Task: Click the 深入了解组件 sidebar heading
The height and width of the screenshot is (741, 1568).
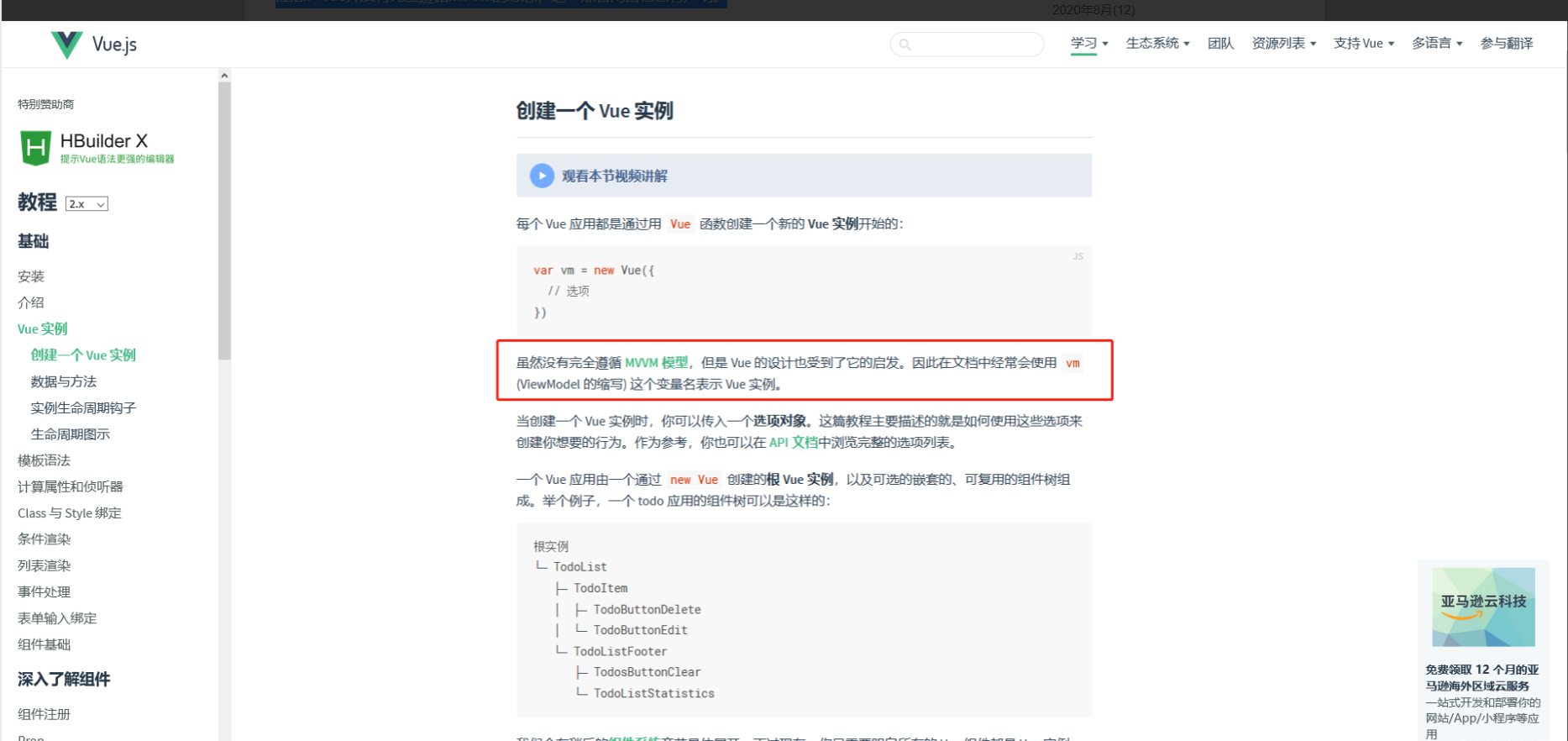Action: tap(64, 680)
